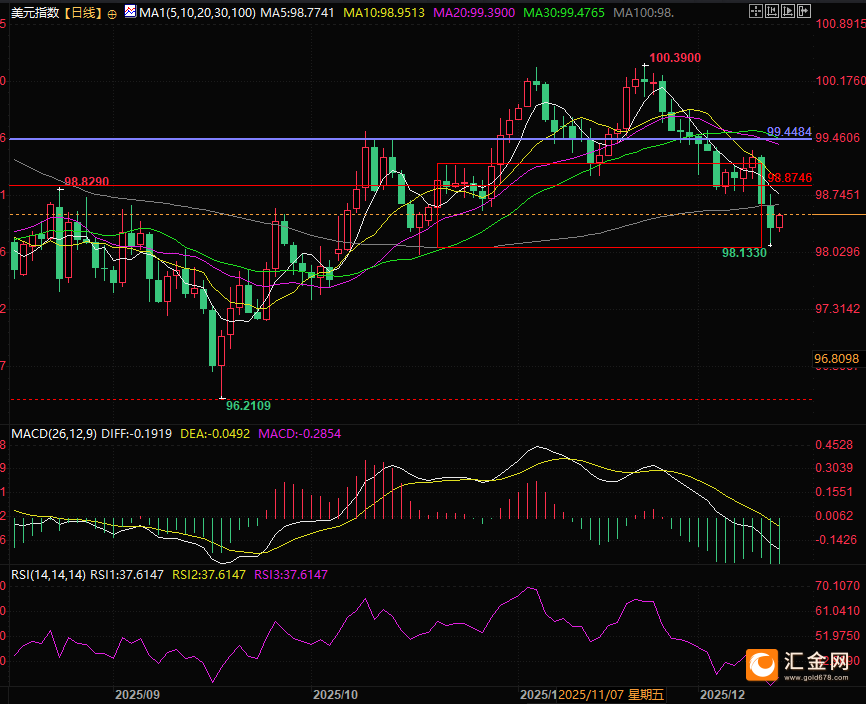The image size is (866, 704).
Task: Click the 美元指数 symbol title
Action: [x=32, y=14]
